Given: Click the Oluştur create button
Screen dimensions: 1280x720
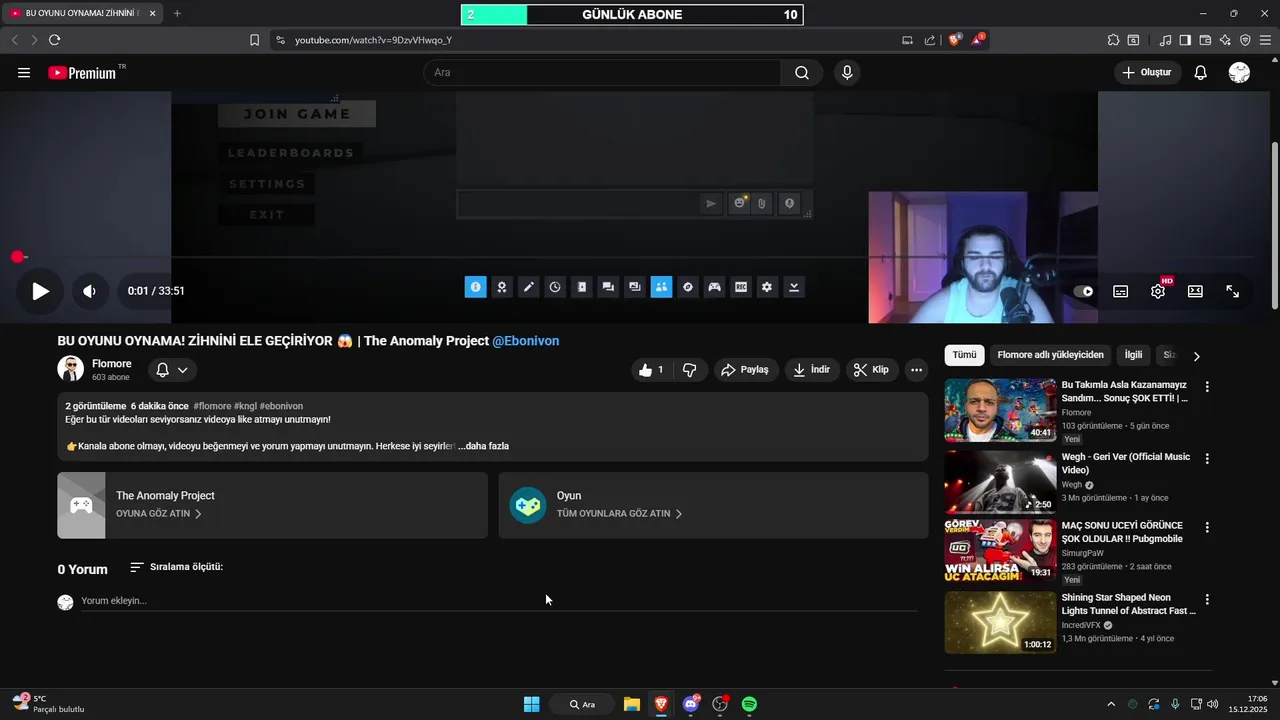Looking at the screenshot, I should coord(1147,73).
